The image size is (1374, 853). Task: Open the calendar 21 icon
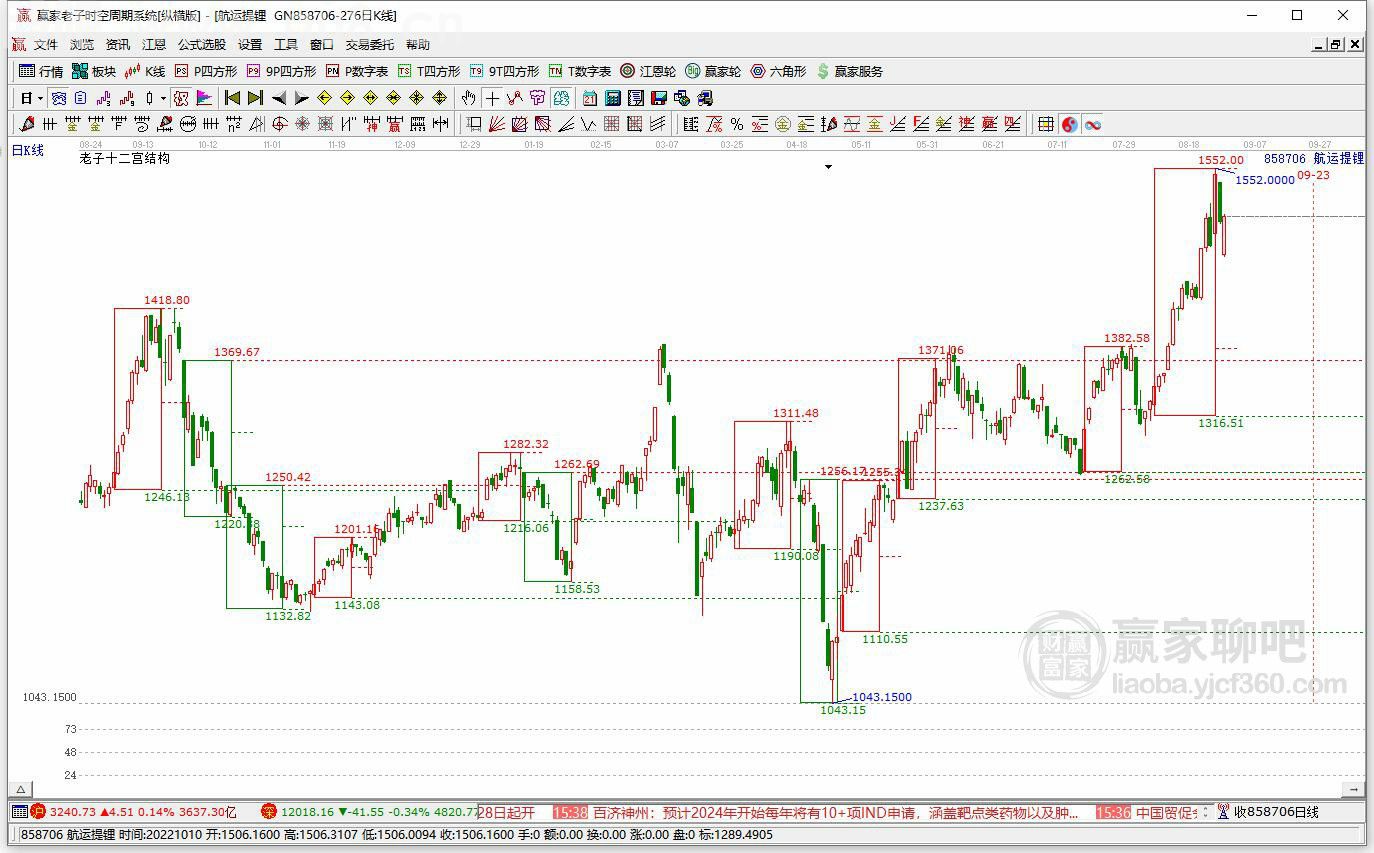coord(589,98)
